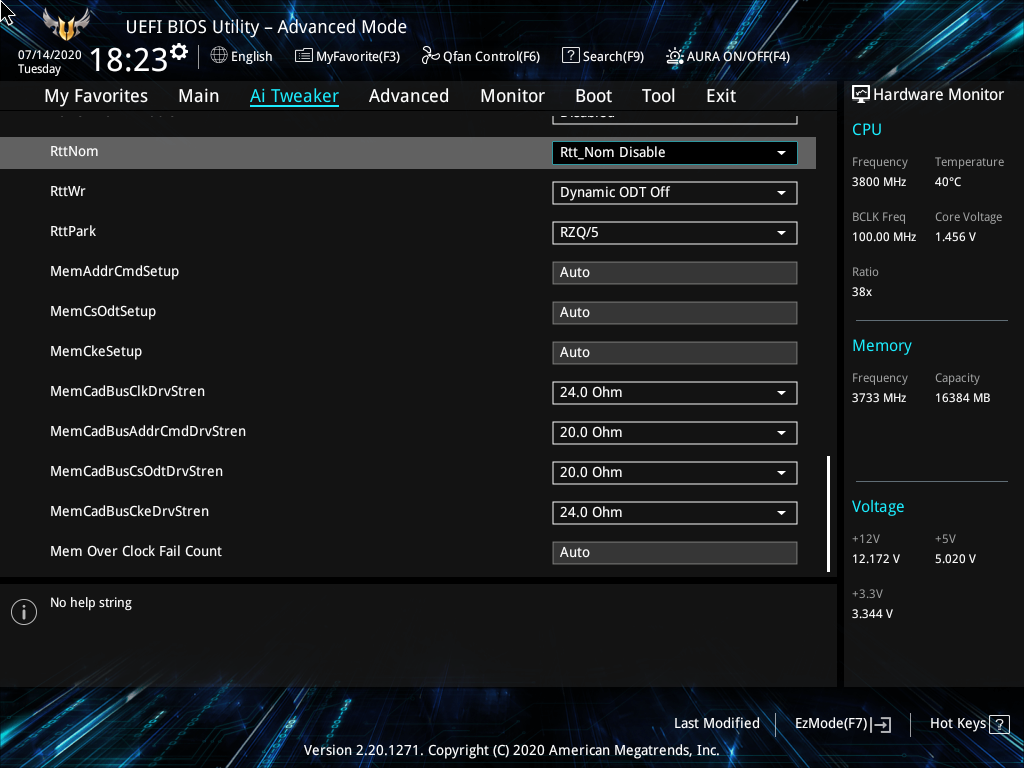The image size is (1024, 768).
Task: Click Last Modified button
Action: pyautogui.click(x=716, y=724)
